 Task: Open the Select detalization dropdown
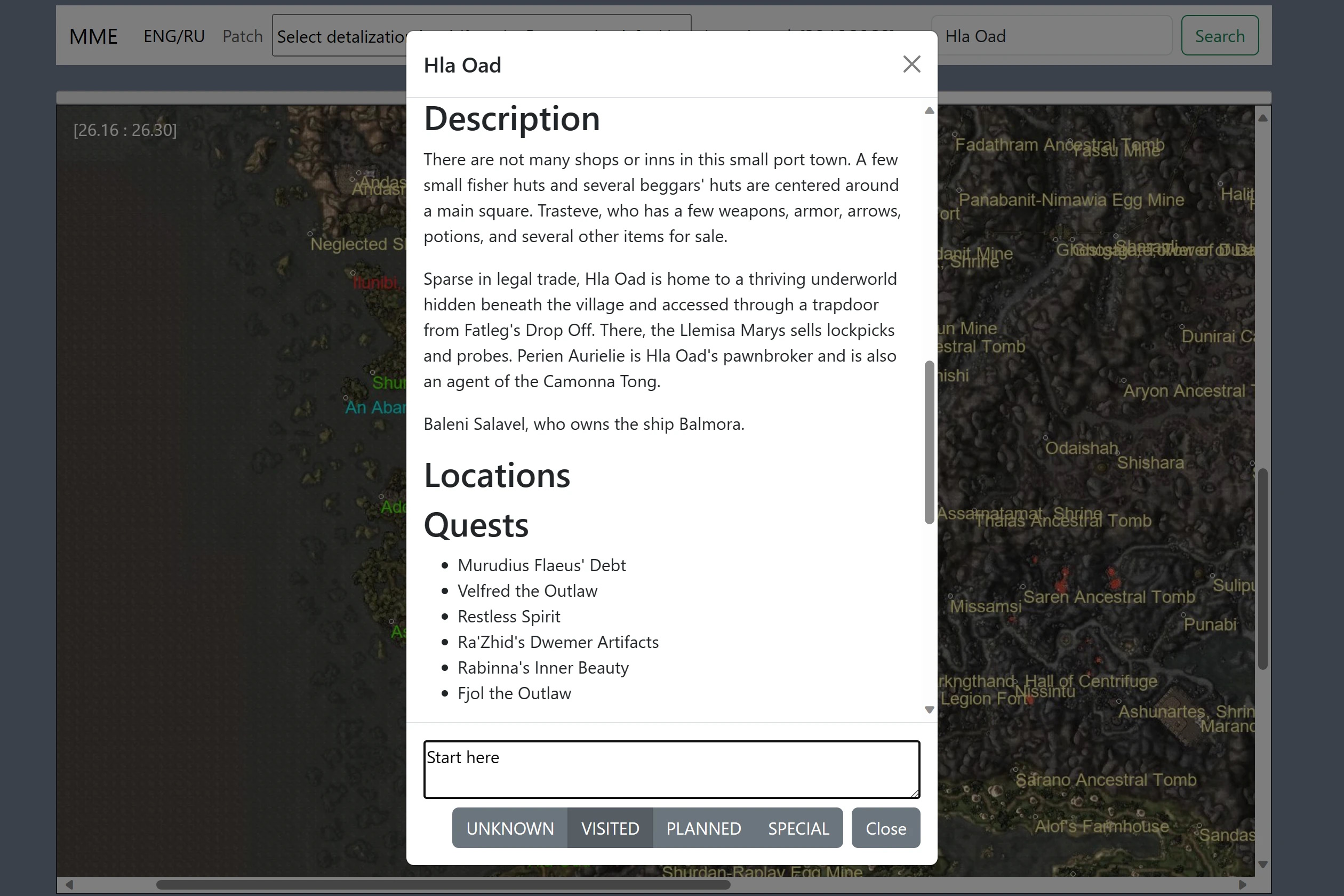coord(340,36)
